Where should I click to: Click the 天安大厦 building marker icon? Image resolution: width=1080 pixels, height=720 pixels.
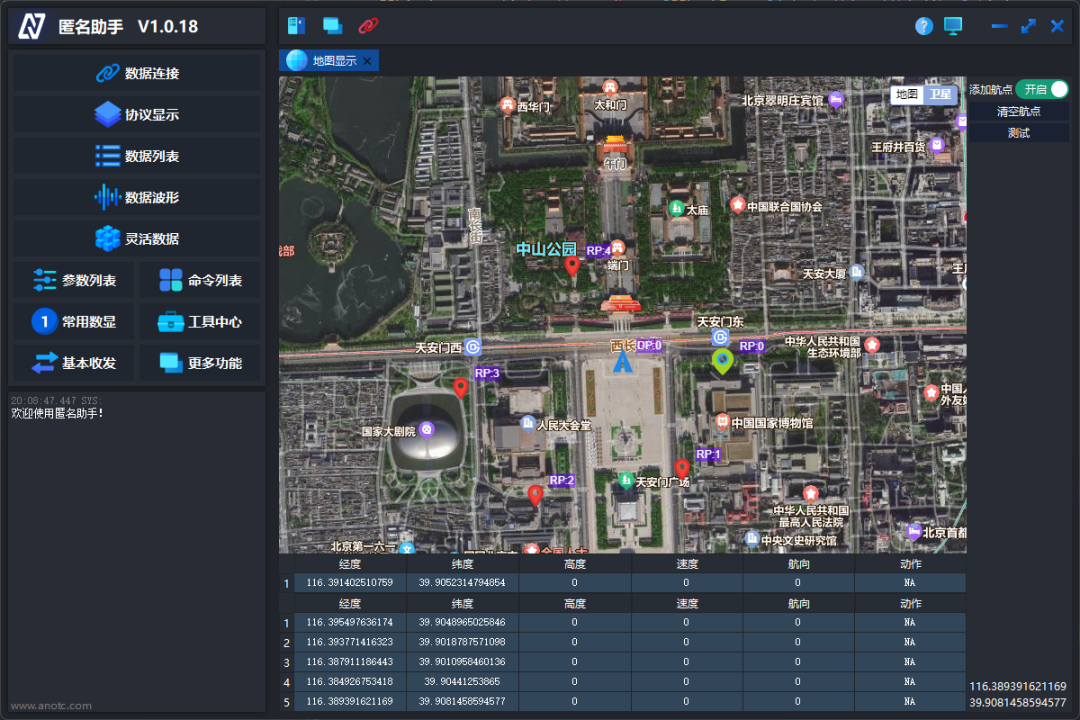pyautogui.click(x=856, y=272)
